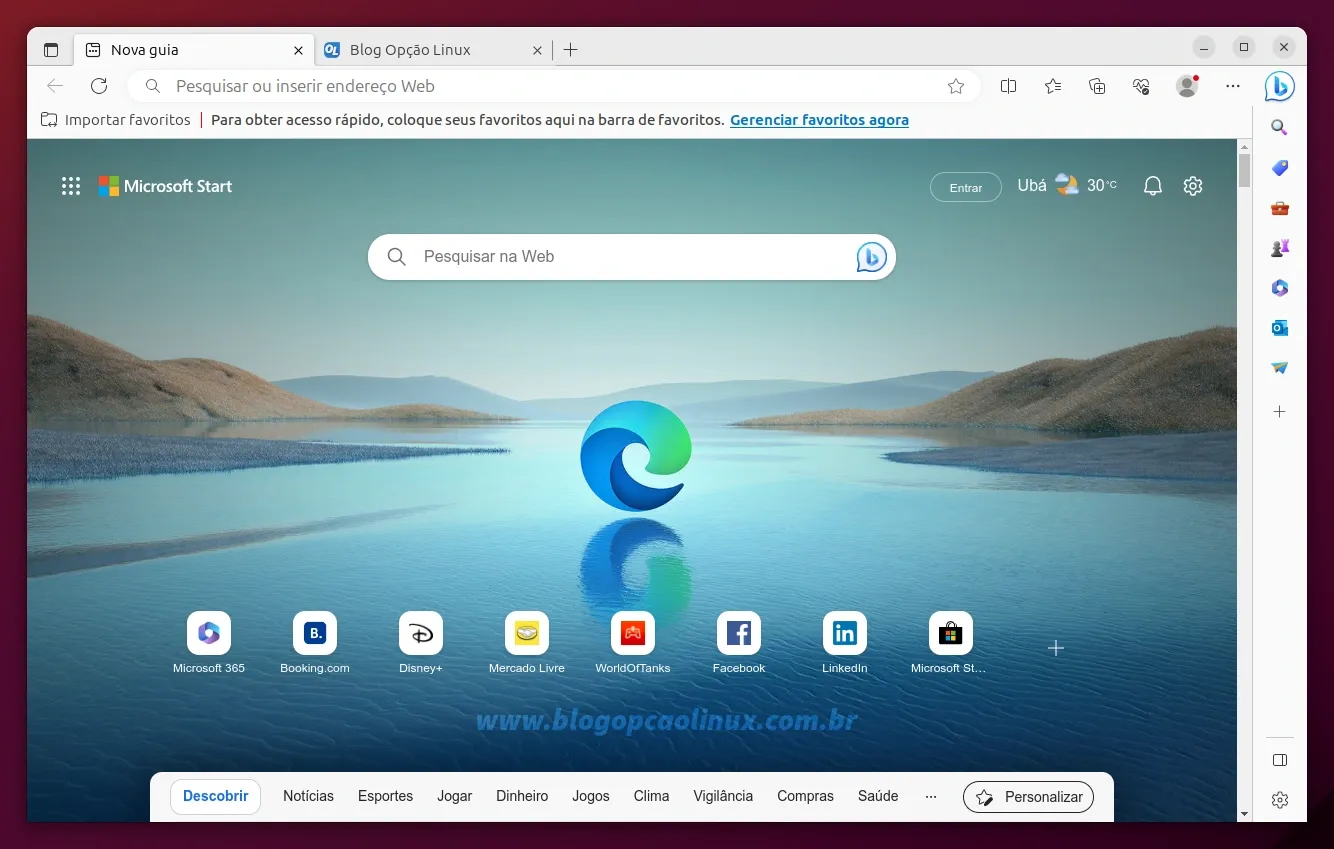Close the Nova guia tab
This screenshot has height=849, width=1334.
tap(298, 50)
